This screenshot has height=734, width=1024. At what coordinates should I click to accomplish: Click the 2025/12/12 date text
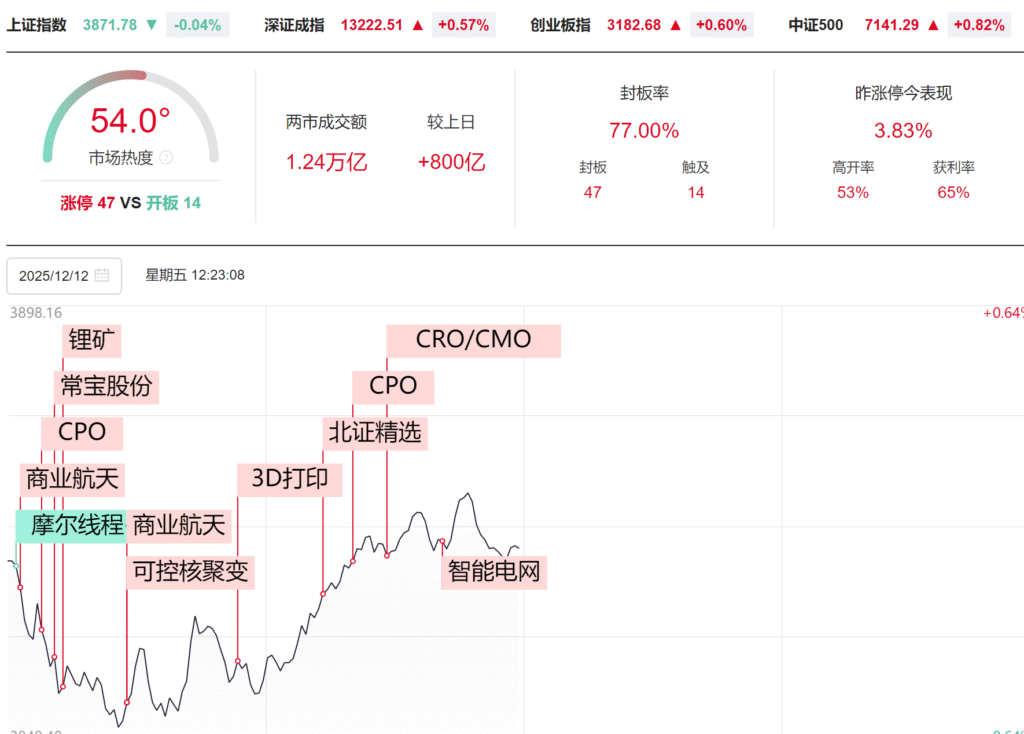point(54,275)
